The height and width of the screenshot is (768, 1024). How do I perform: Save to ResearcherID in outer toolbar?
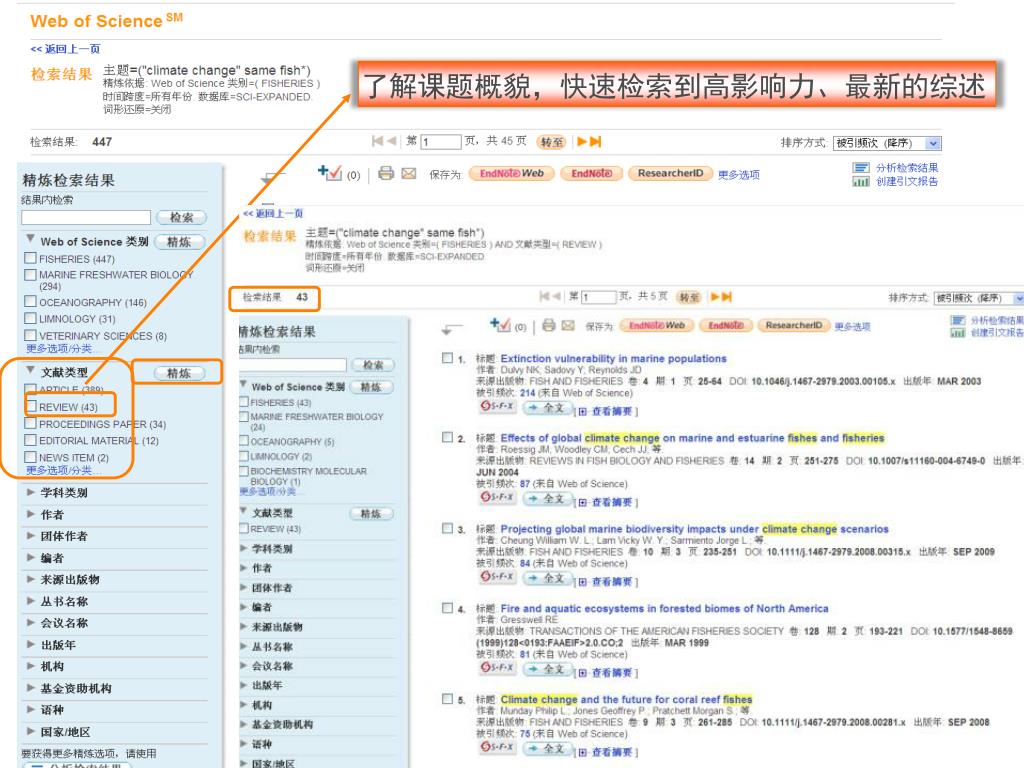(670, 174)
